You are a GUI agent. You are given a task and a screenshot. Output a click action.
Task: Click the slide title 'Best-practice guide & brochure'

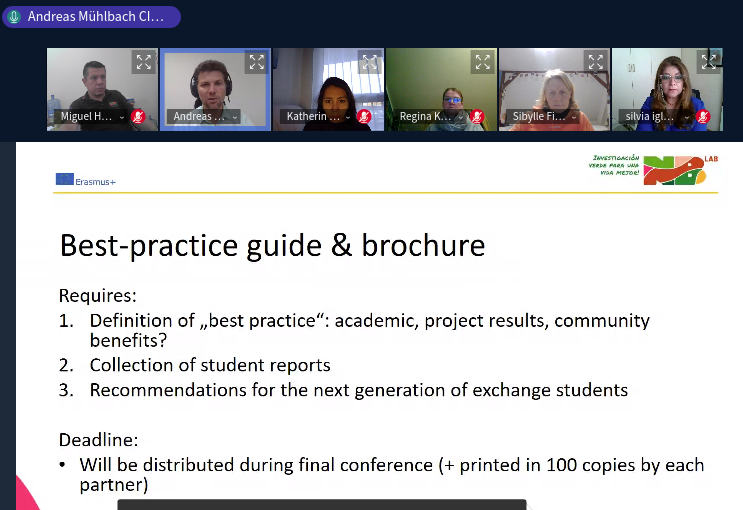[x=272, y=246]
